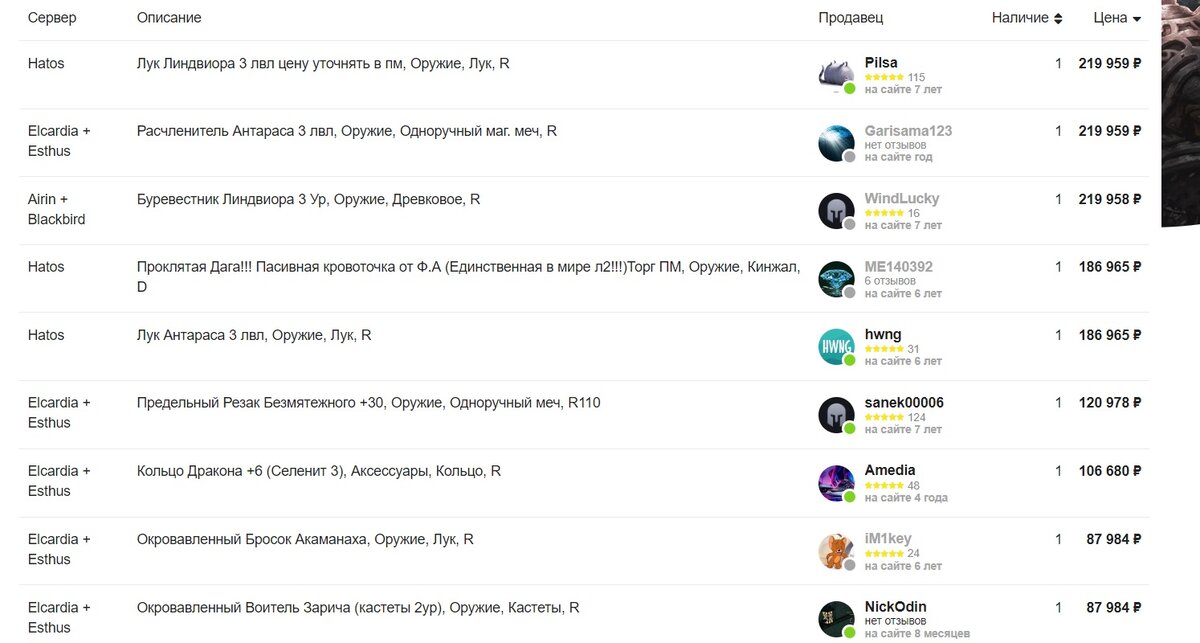Image resolution: width=1200 pixels, height=643 pixels.
Task: Sort listings by Цена column
Action: pos(1117,18)
